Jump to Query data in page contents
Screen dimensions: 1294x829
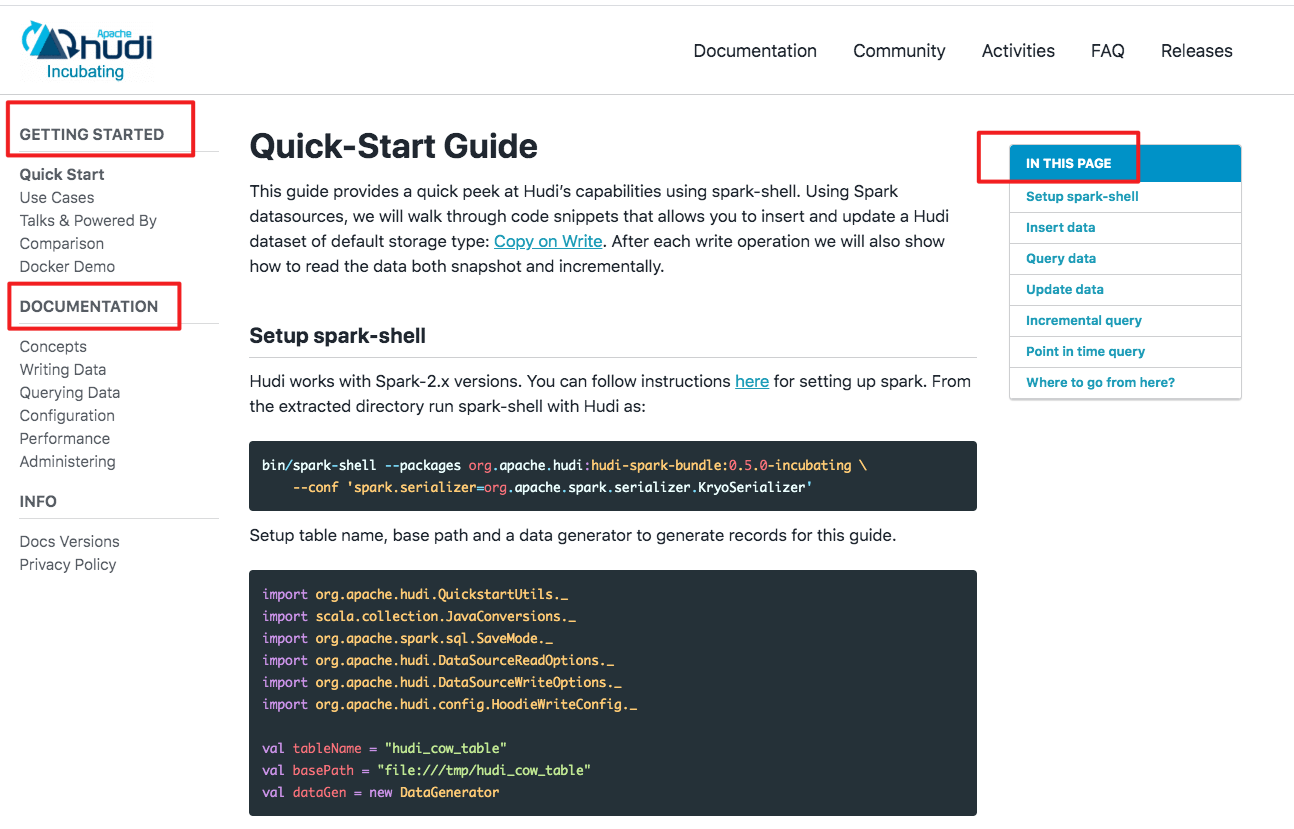tap(1061, 258)
